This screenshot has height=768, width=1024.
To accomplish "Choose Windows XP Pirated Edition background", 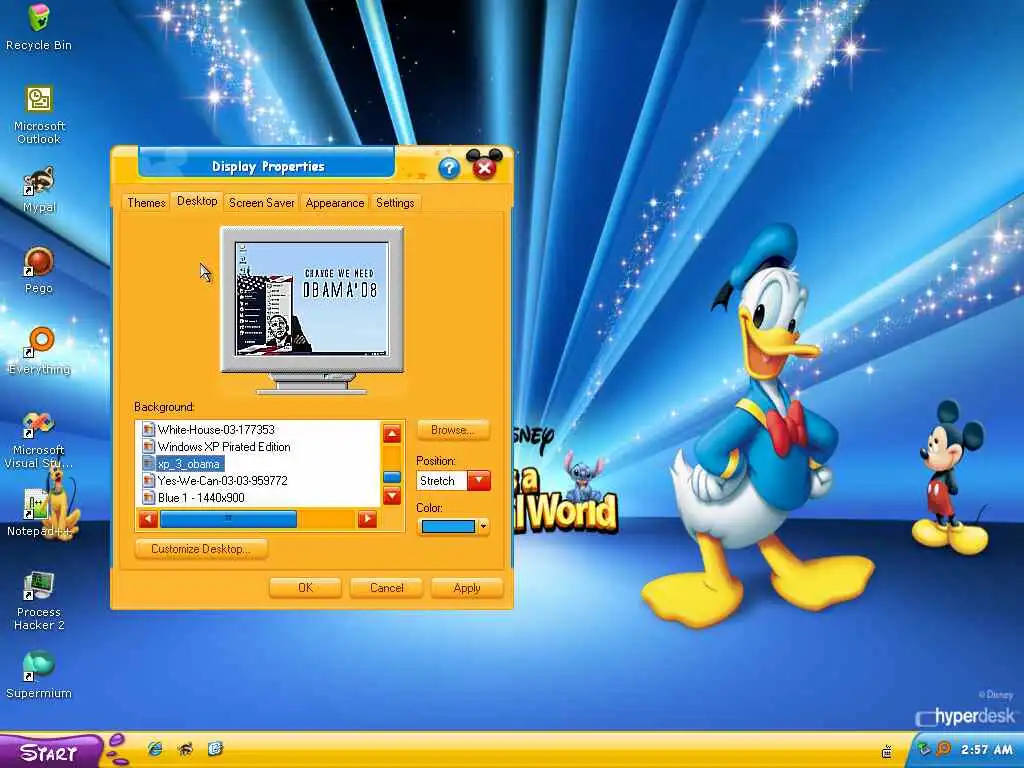I will (224, 447).
